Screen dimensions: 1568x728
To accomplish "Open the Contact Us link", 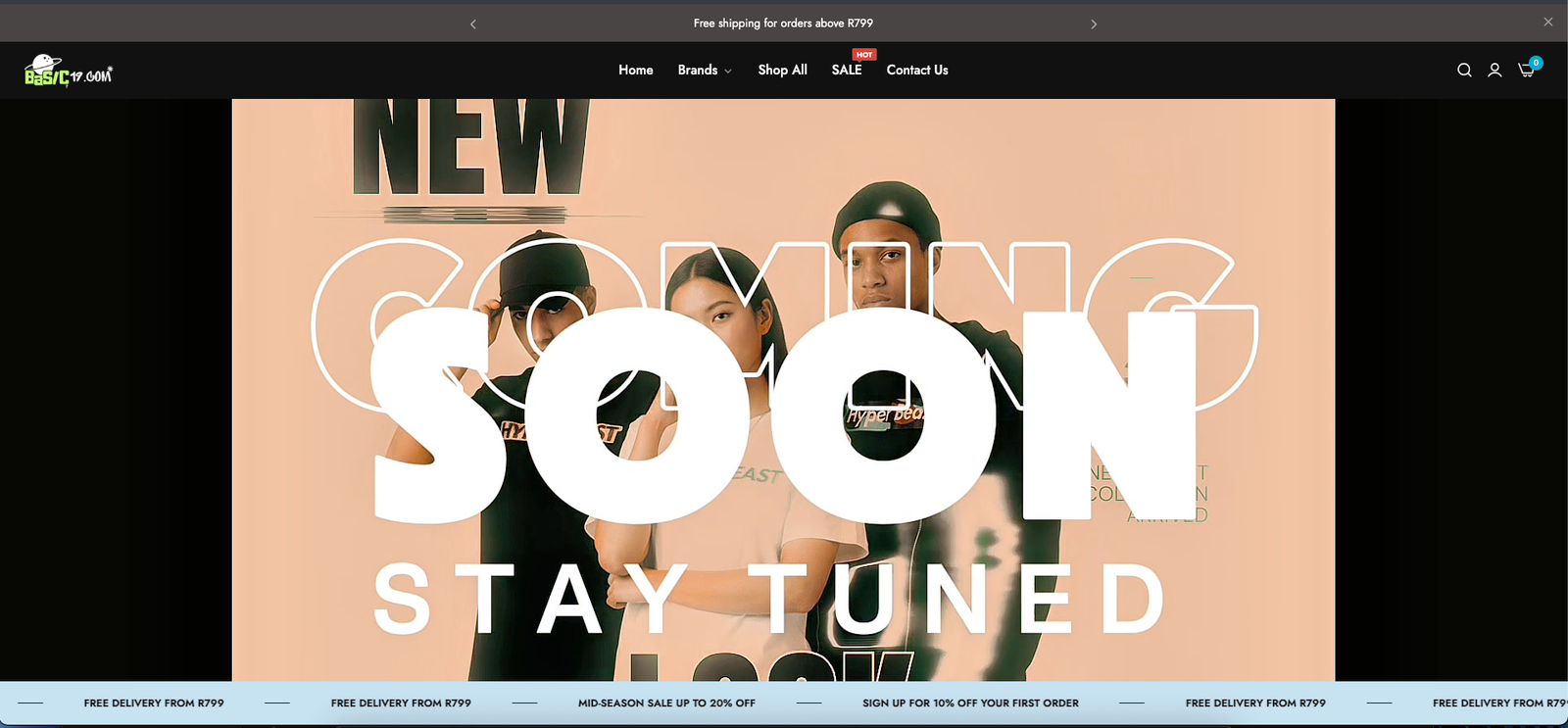I will (x=917, y=71).
